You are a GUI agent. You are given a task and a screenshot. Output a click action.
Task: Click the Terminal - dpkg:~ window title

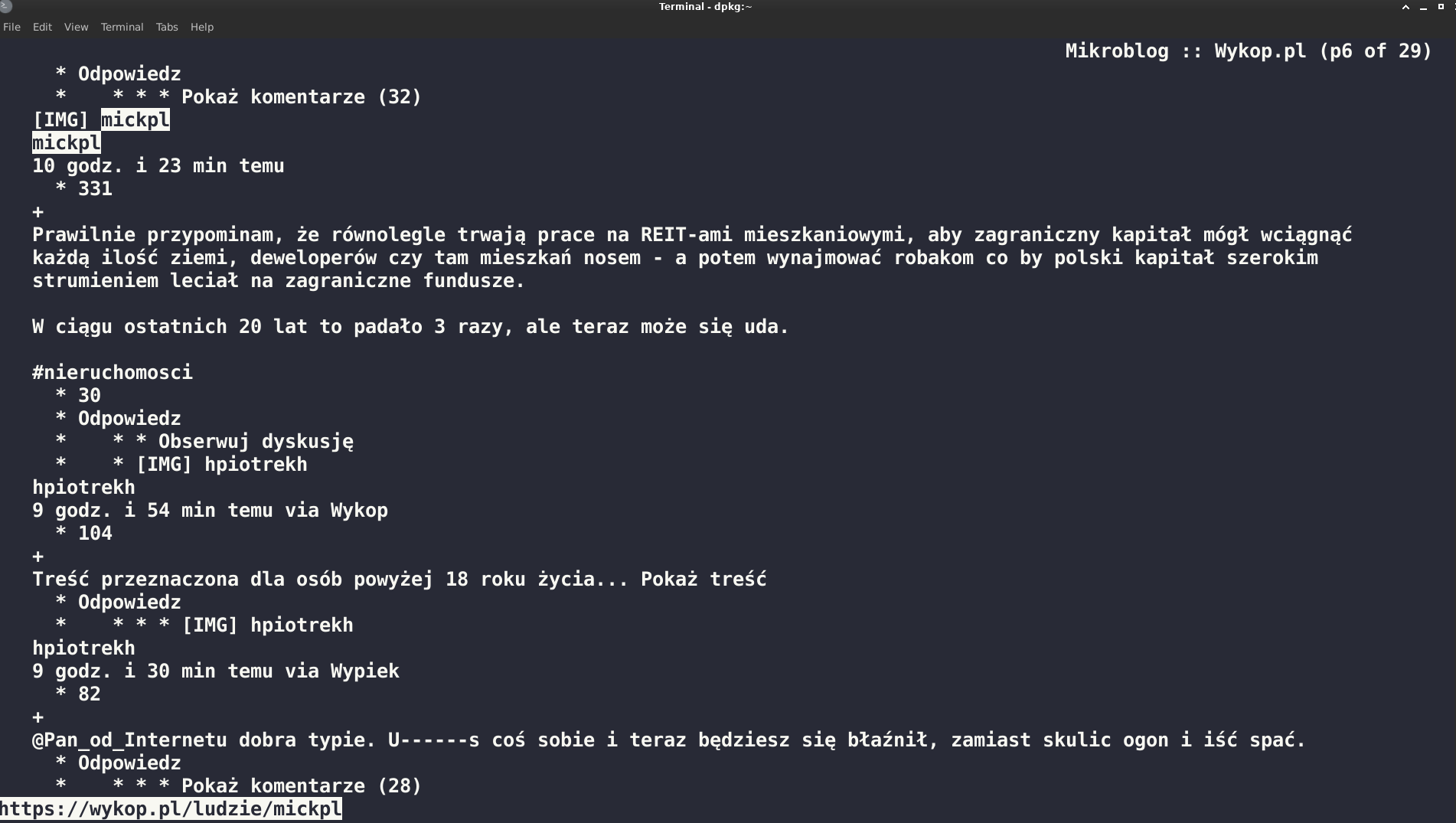click(705, 7)
